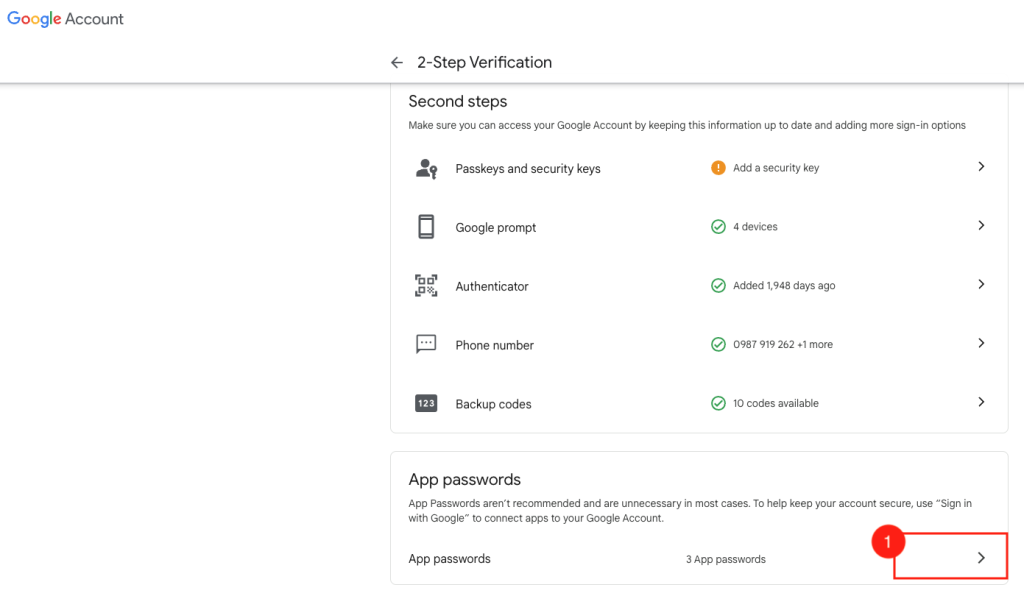The width and height of the screenshot is (1024, 596).
Task: Click the orange warning icon beside security key
Action: (718, 168)
